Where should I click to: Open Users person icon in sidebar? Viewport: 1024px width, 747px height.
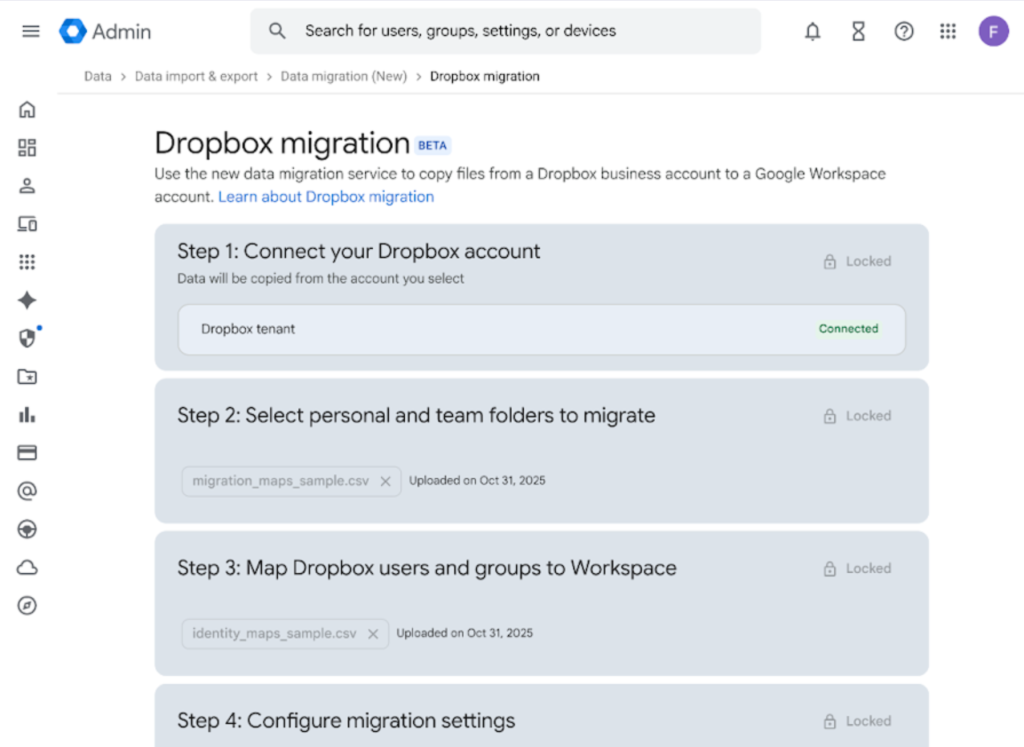27,186
